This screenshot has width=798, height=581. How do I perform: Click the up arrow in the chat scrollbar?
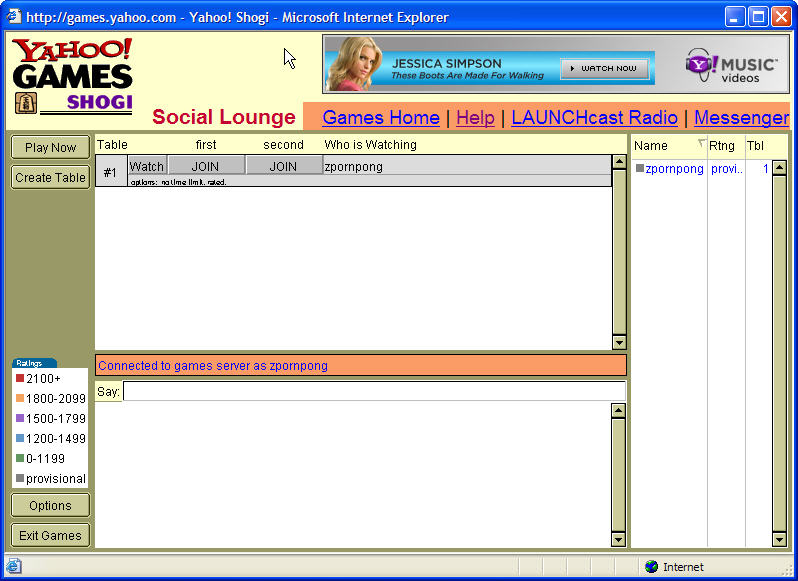point(618,411)
